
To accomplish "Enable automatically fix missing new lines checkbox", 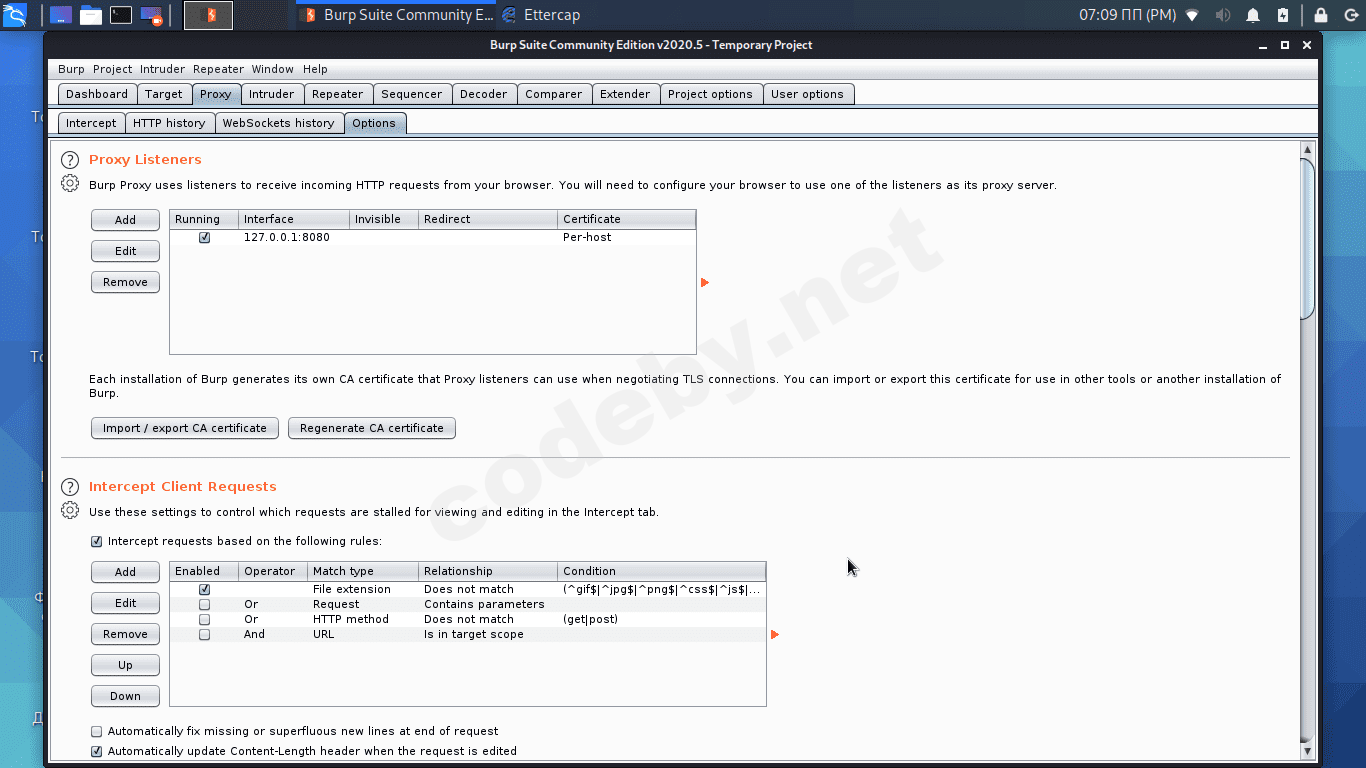I will (97, 732).
